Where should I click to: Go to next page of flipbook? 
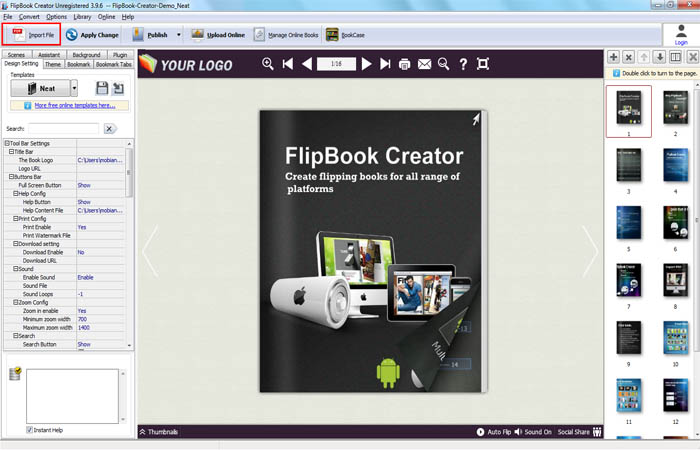(x=366, y=64)
